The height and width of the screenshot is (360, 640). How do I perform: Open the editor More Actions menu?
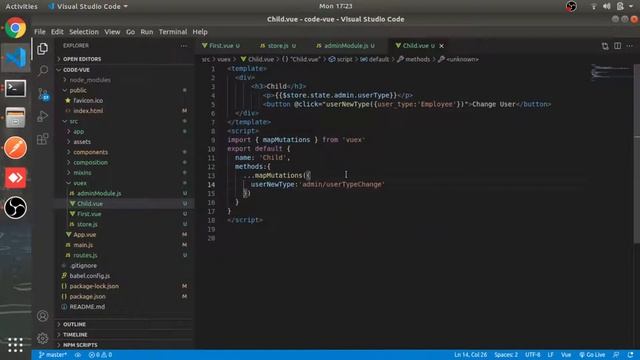point(630,46)
